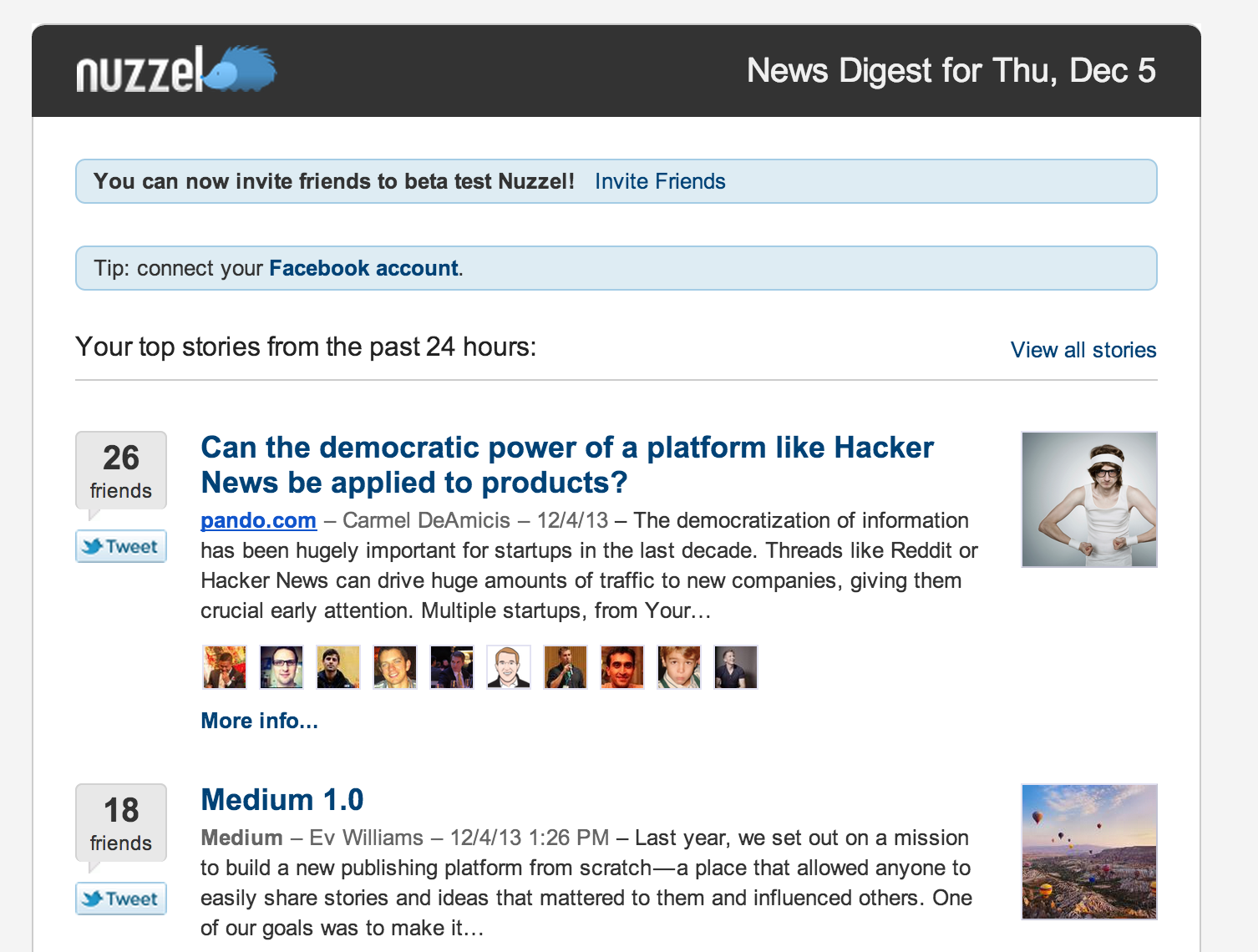Click 'You can now invite friends to beta test Nuzzel!' text
This screenshot has height=952, width=1258.
coord(334,181)
